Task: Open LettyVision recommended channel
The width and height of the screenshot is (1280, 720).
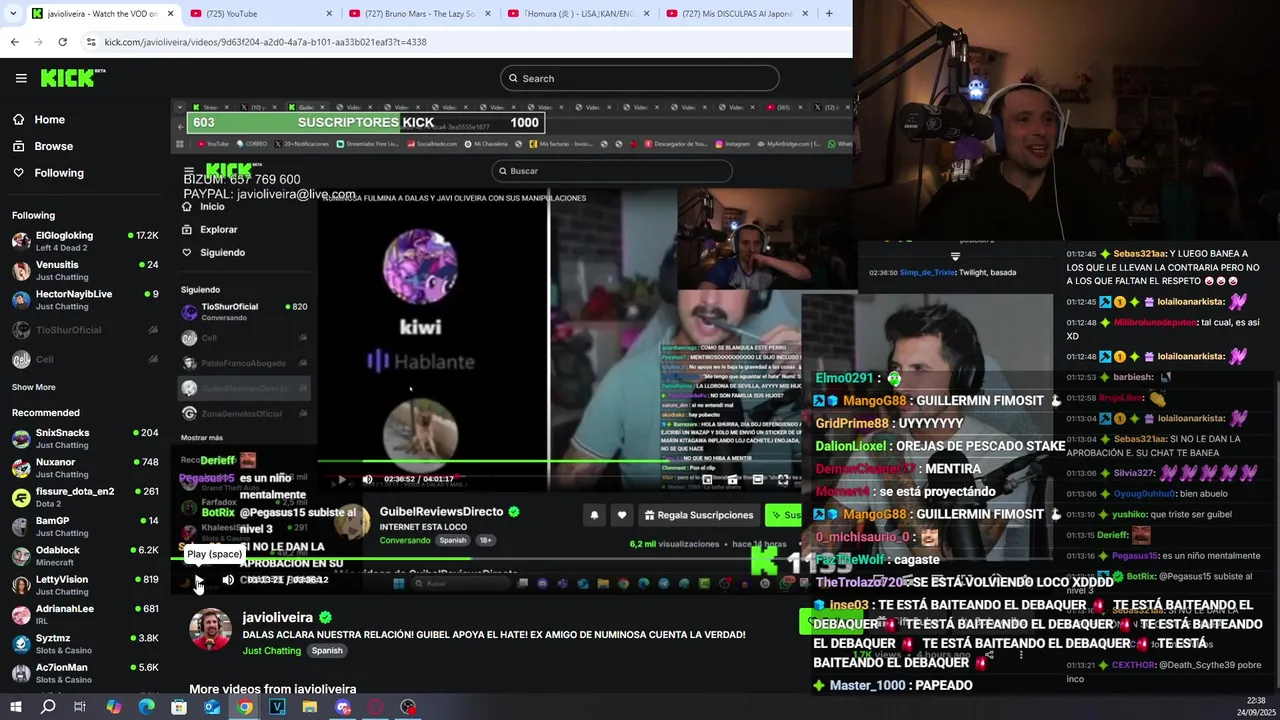Action: (x=85, y=585)
